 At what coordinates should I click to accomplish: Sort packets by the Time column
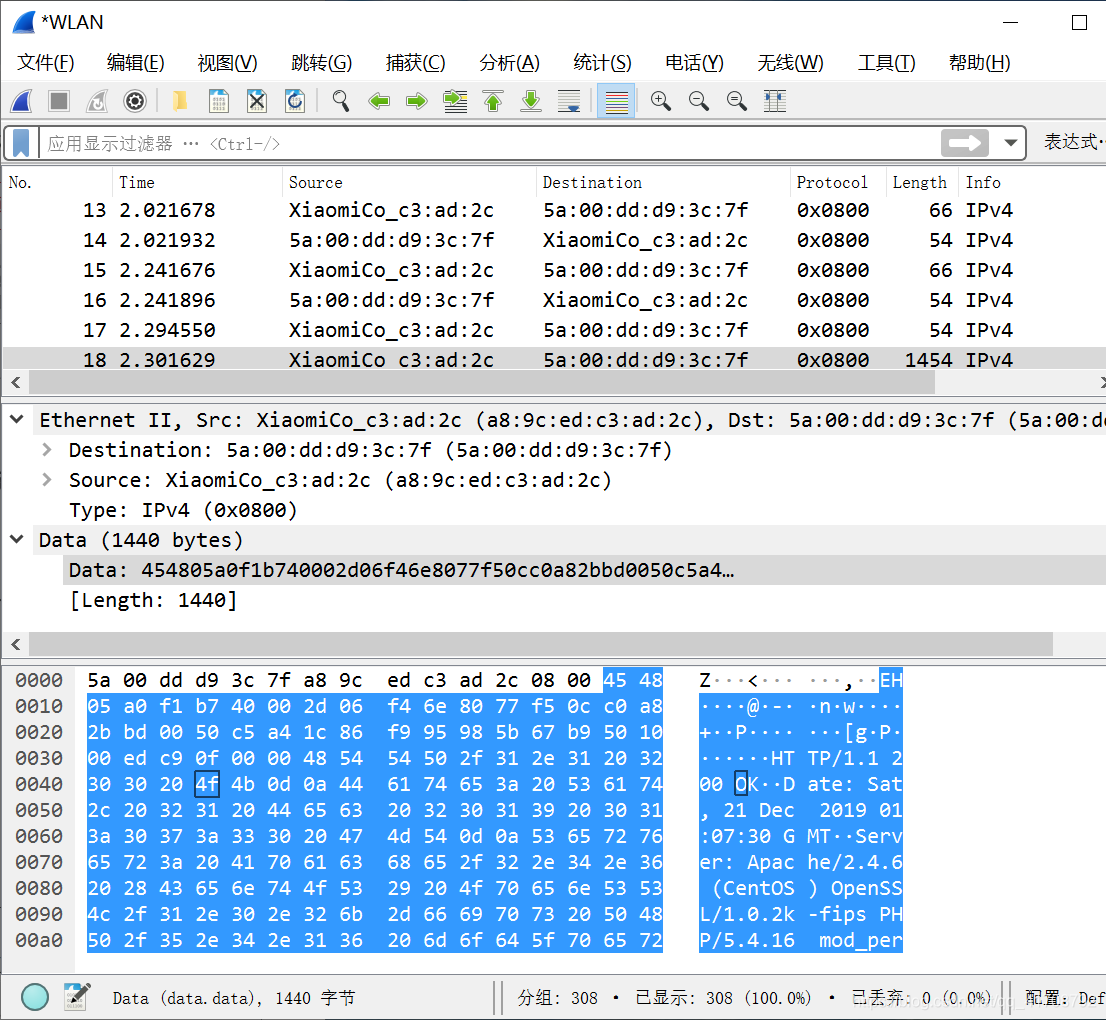point(197,182)
